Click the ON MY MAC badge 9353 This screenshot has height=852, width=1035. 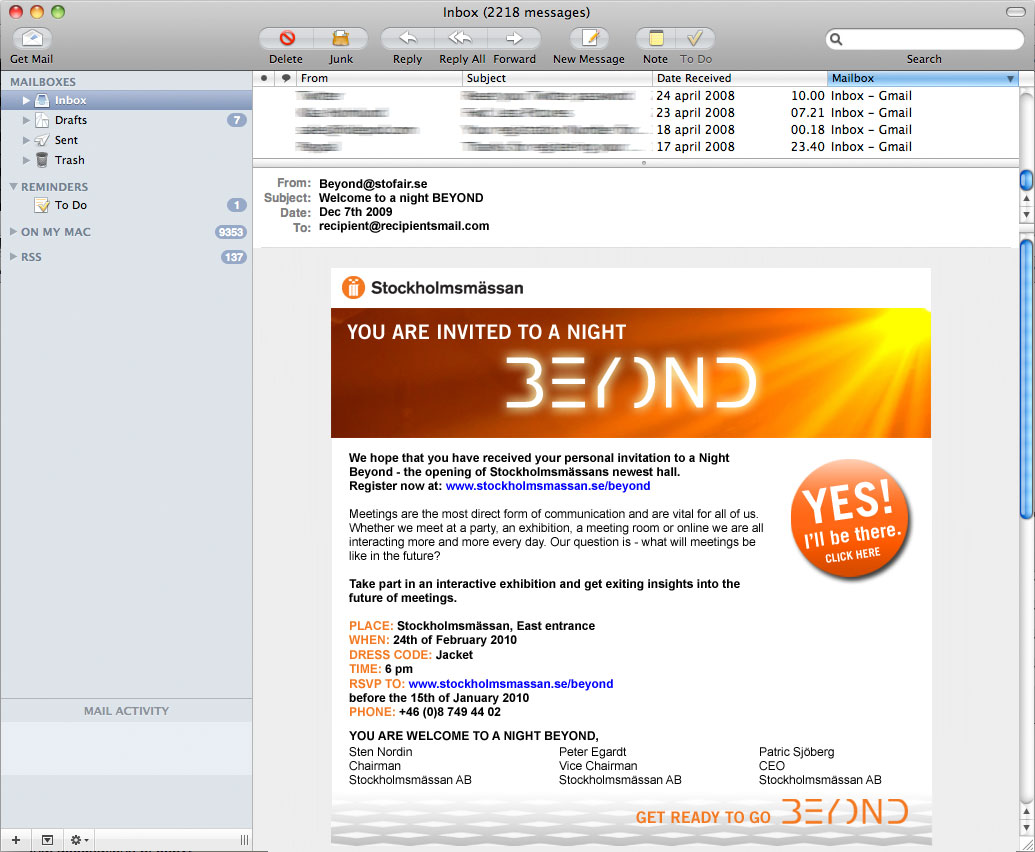pos(231,232)
